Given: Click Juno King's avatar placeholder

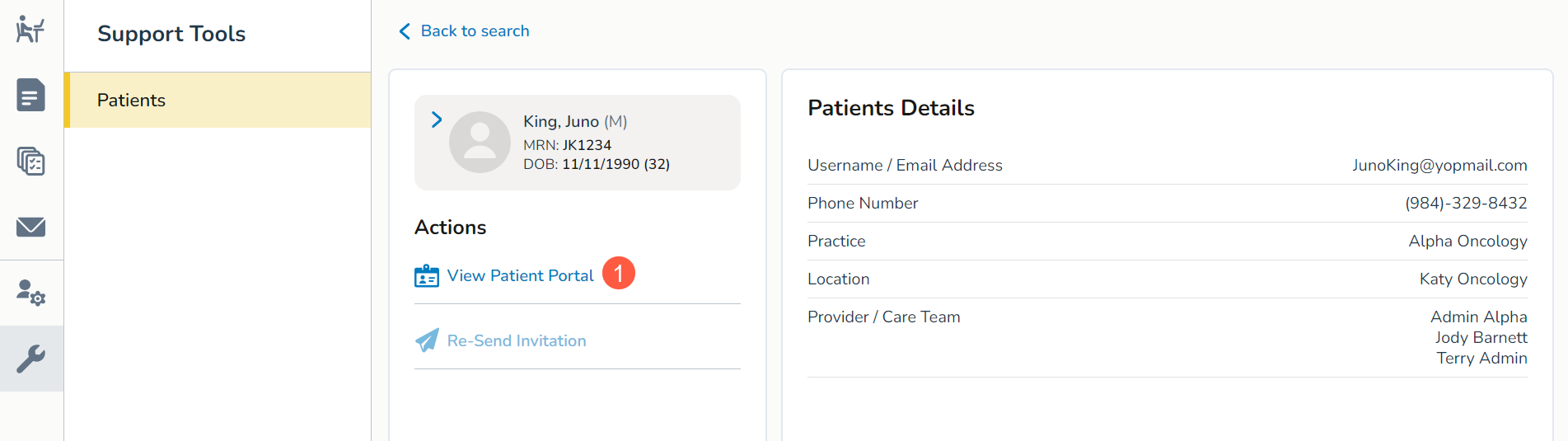Looking at the screenshot, I should [x=480, y=142].
